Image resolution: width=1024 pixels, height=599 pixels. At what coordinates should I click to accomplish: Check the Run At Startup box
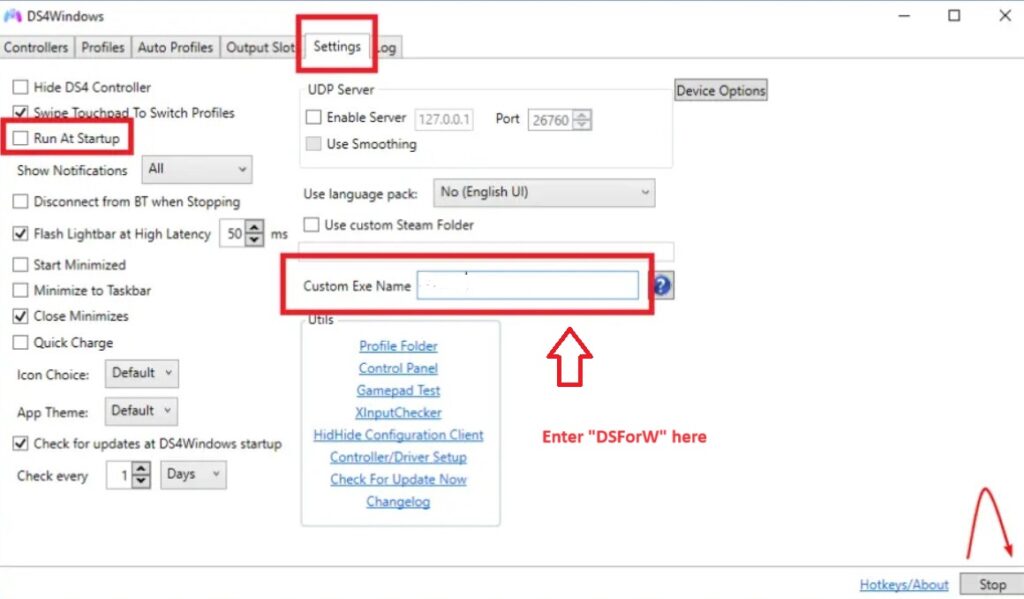click(21, 138)
